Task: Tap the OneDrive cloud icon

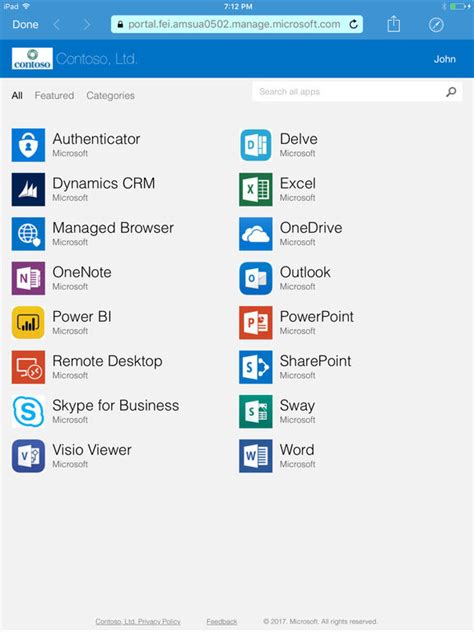Action: (x=256, y=234)
